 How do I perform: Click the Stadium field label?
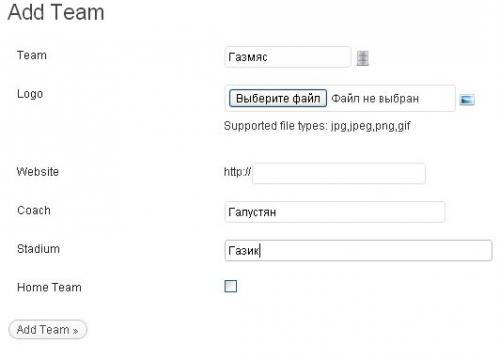click(x=38, y=249)
